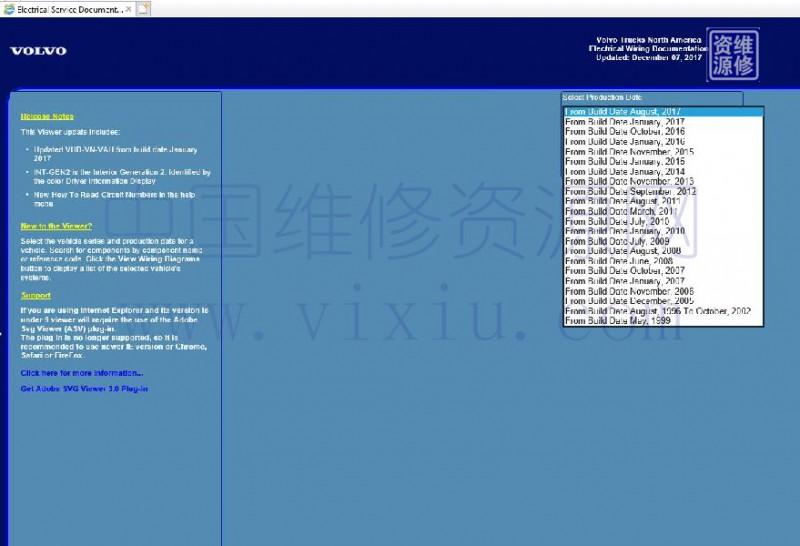Open the Support link
Screen dimensions: 800x546
[36, 295]
